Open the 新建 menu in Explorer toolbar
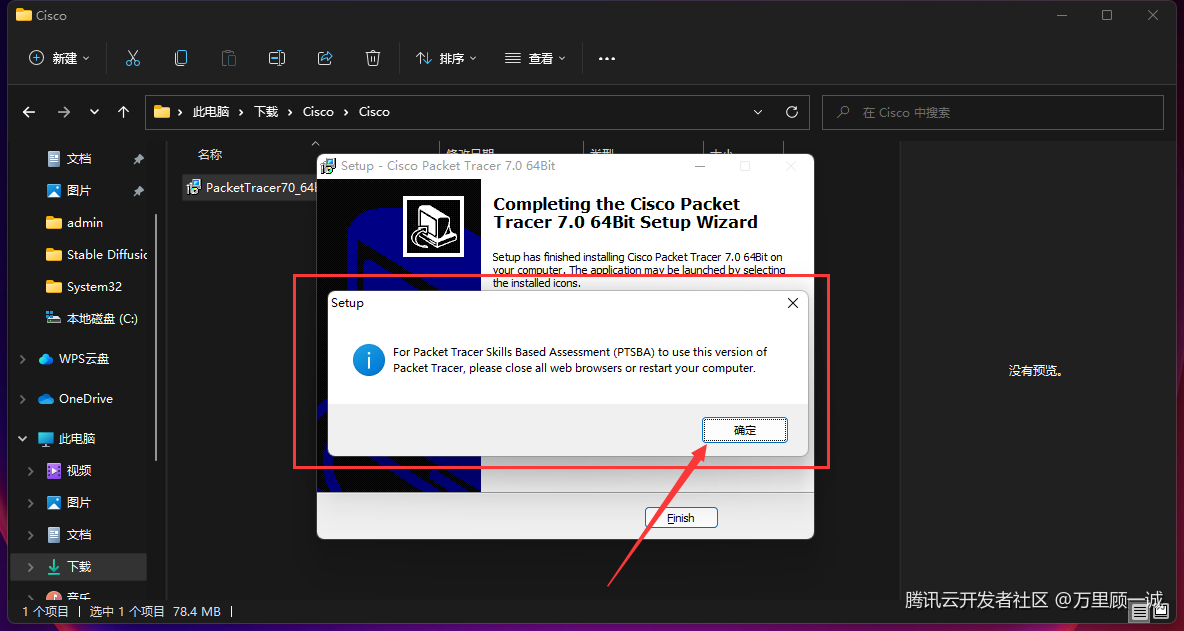Screen dimensions: 1184x631 pos(59,58)
